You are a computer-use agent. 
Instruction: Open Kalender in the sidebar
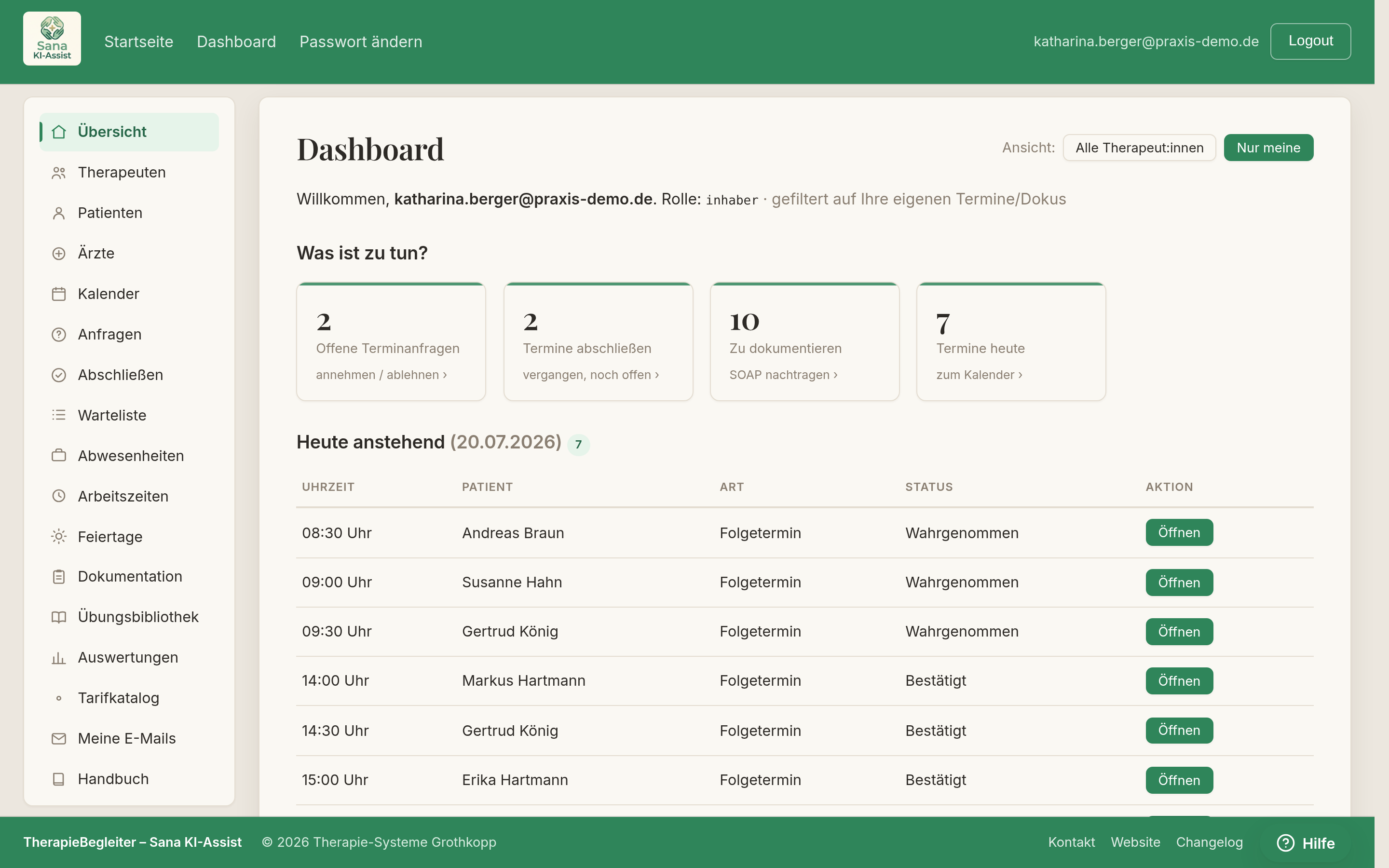coord(129,294)
